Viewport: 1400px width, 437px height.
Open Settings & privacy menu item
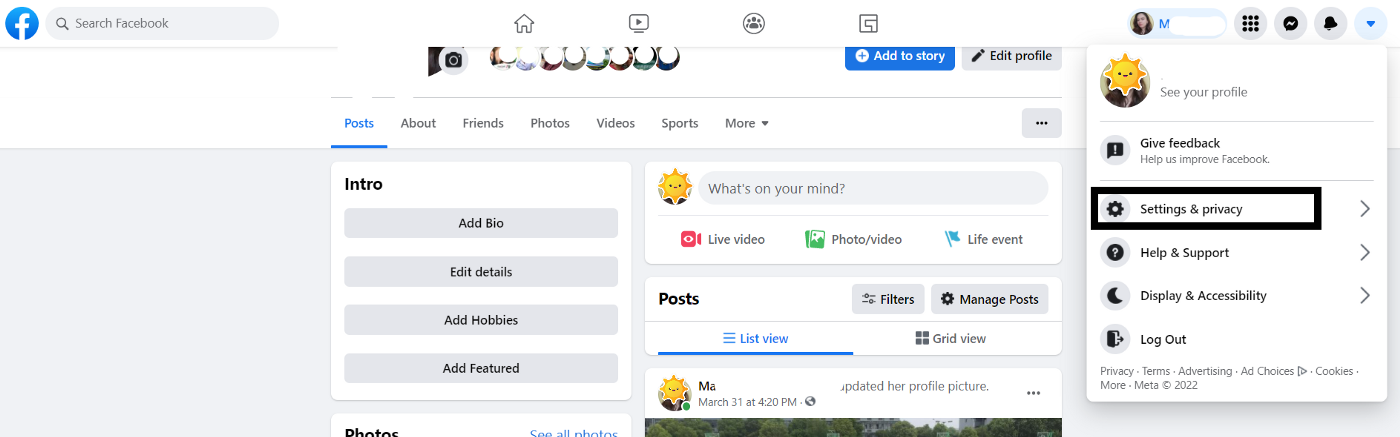coord(1238,209)
